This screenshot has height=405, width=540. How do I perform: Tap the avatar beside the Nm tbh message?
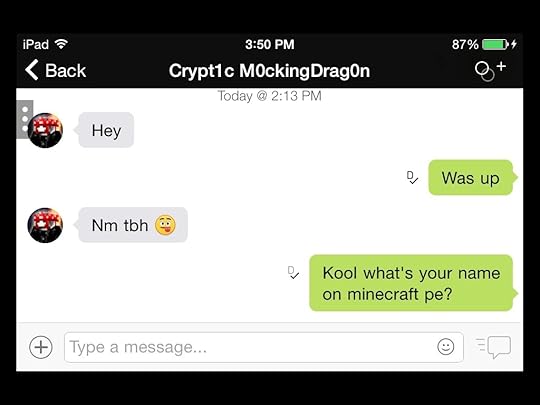[45, 225]
